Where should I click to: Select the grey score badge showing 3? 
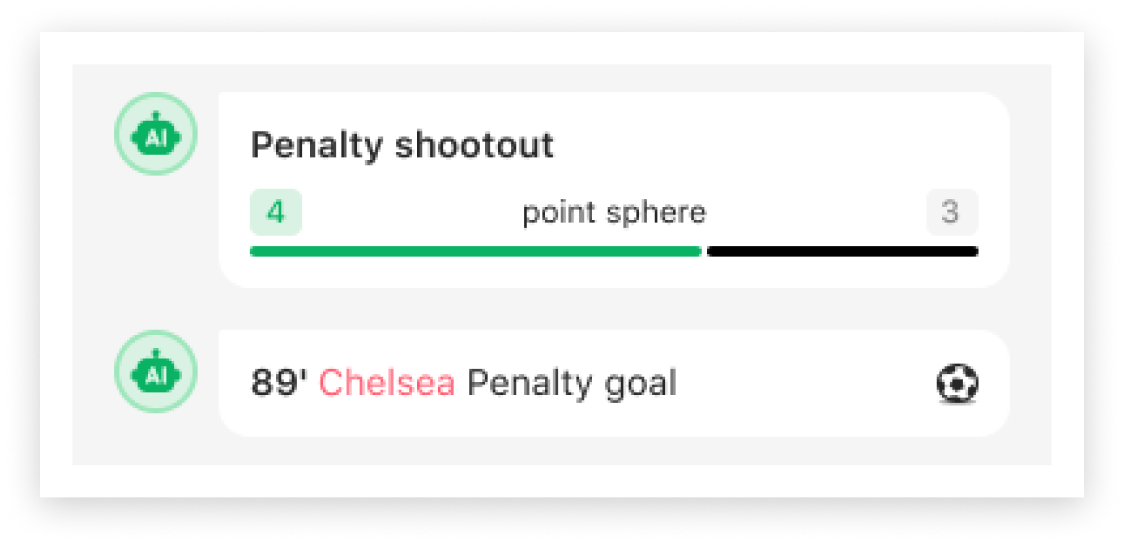[x=951, y=212]
